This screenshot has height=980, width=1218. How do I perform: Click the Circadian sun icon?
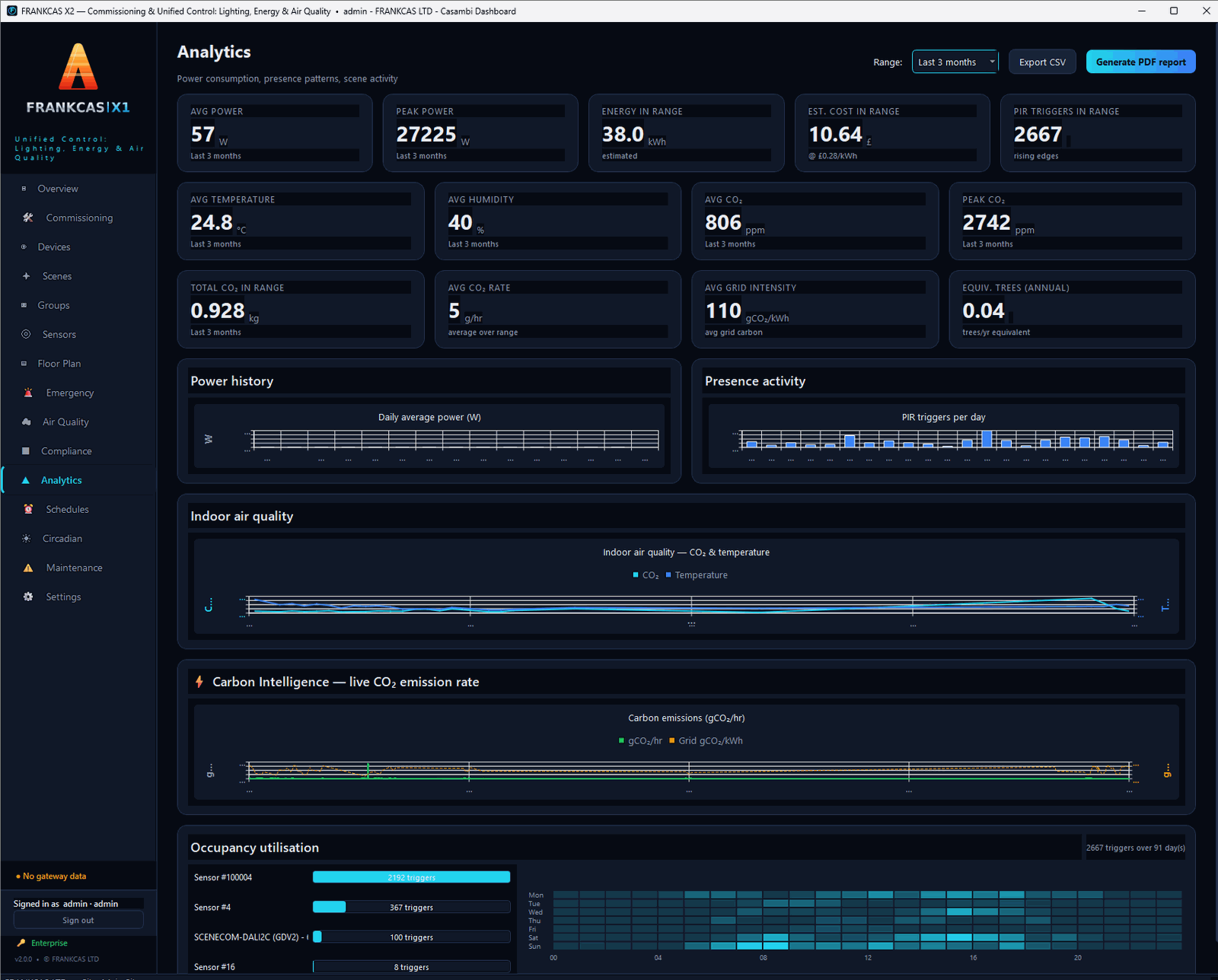27,539
